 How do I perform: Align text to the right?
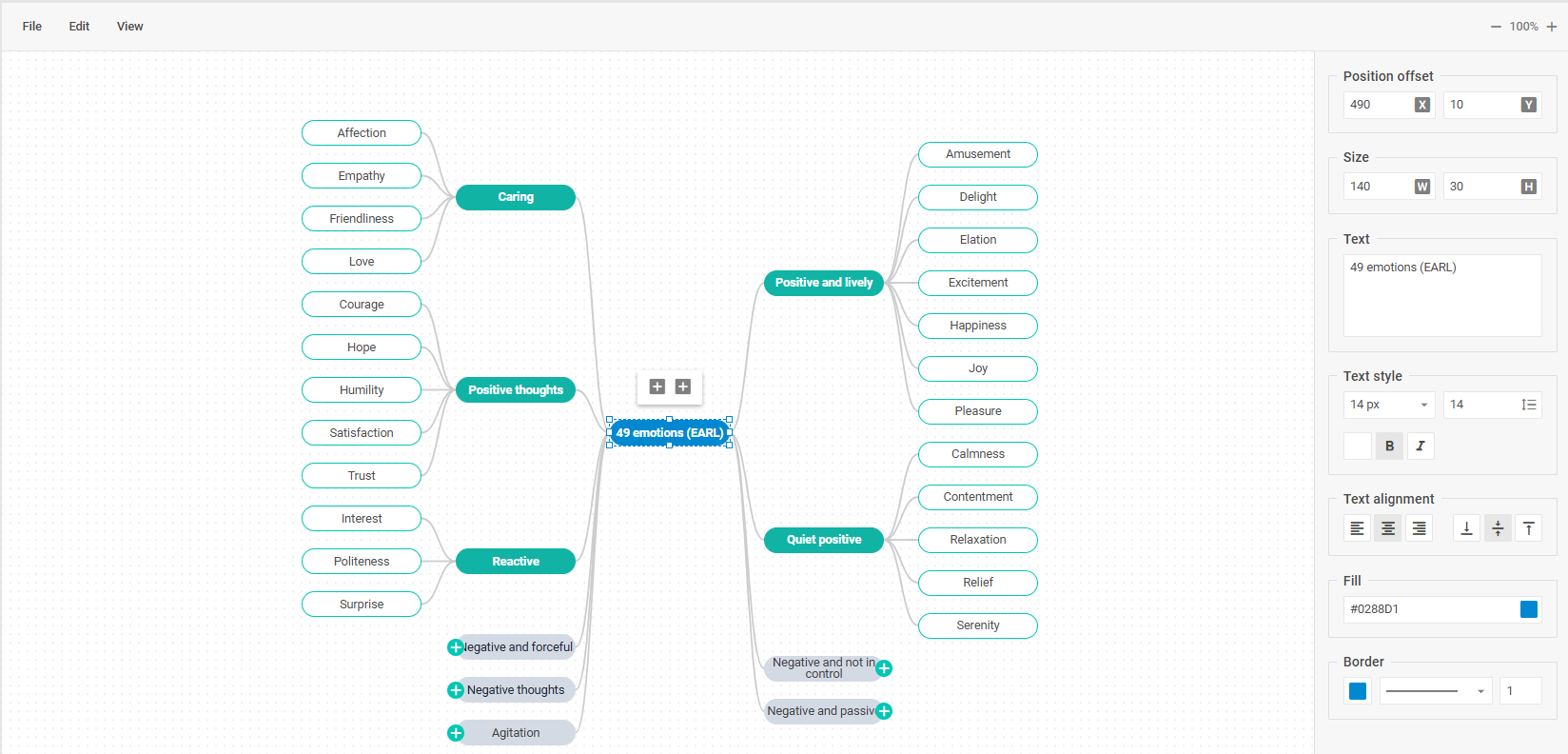click(x=1419, y=528)
